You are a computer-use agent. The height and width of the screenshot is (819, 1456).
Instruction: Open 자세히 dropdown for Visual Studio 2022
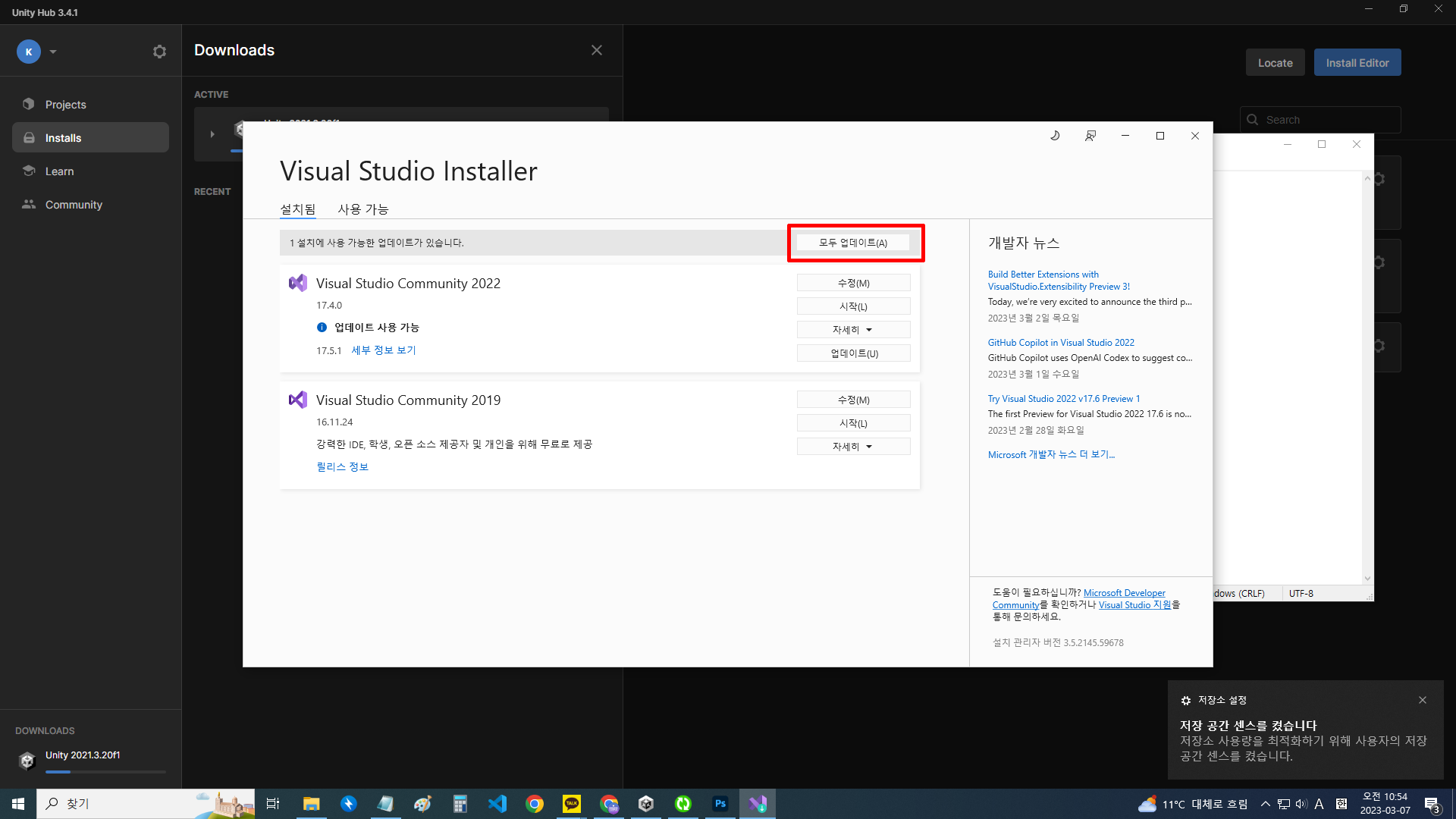pyautogui.click(x=853, y=330)
